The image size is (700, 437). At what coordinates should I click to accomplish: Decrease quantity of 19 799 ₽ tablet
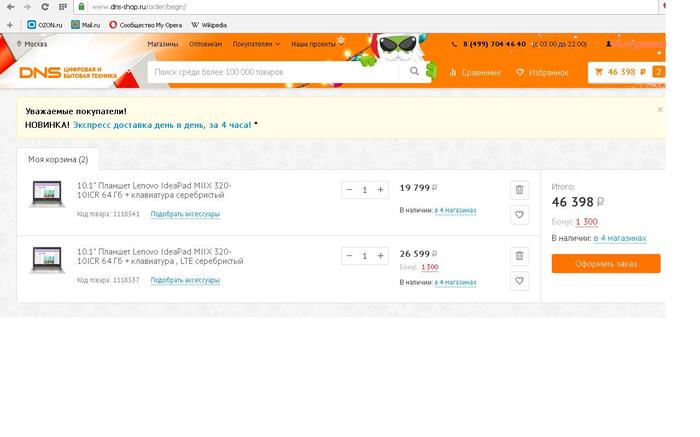tap(350, 190)
